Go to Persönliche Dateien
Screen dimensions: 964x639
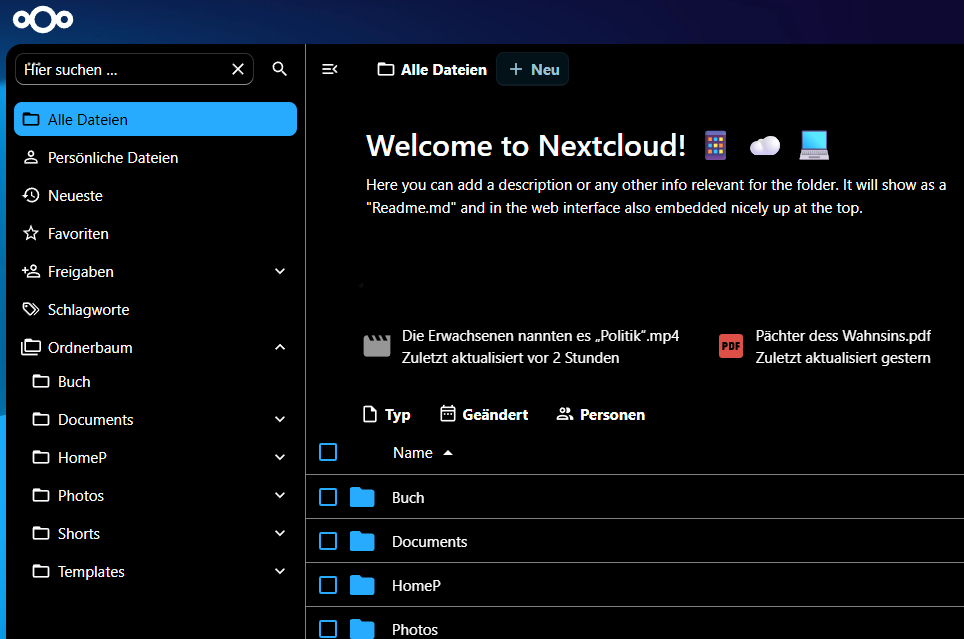[x=112, y=157]
